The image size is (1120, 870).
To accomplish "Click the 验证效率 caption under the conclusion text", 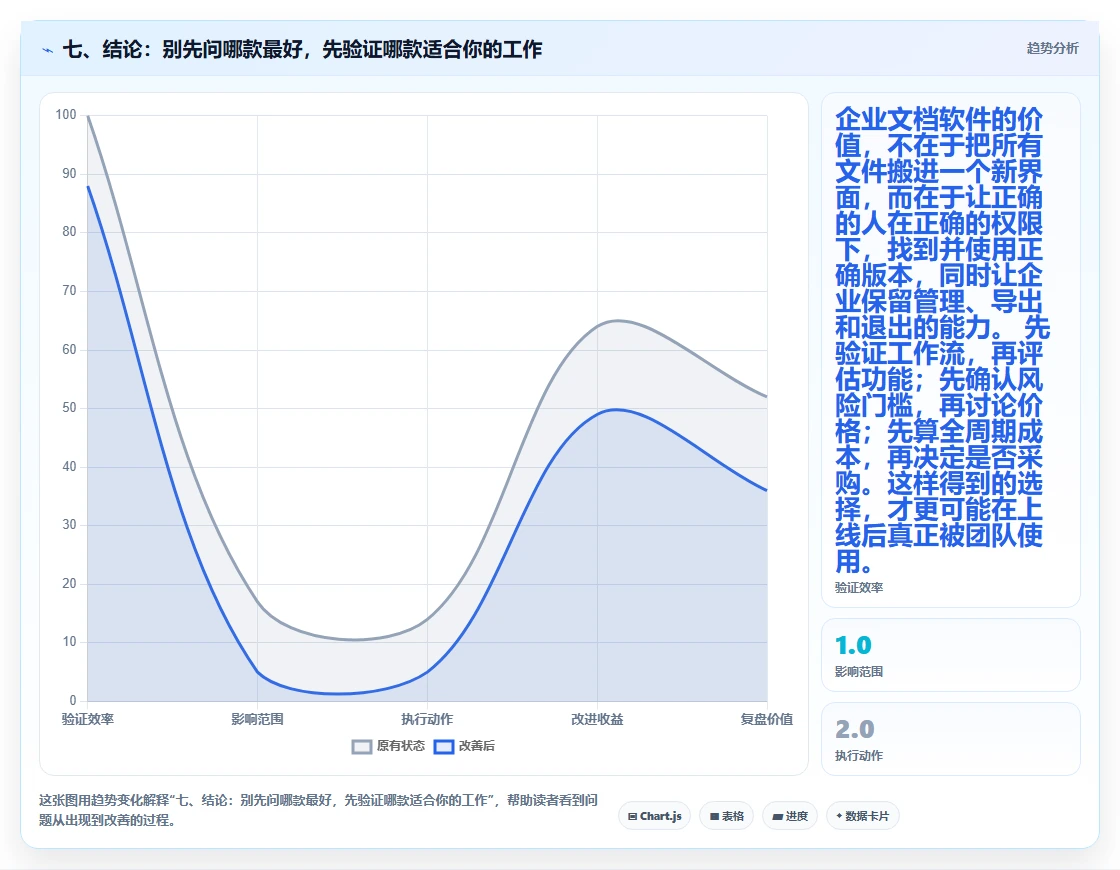I will pyautogui.click(x=859, y=587).
